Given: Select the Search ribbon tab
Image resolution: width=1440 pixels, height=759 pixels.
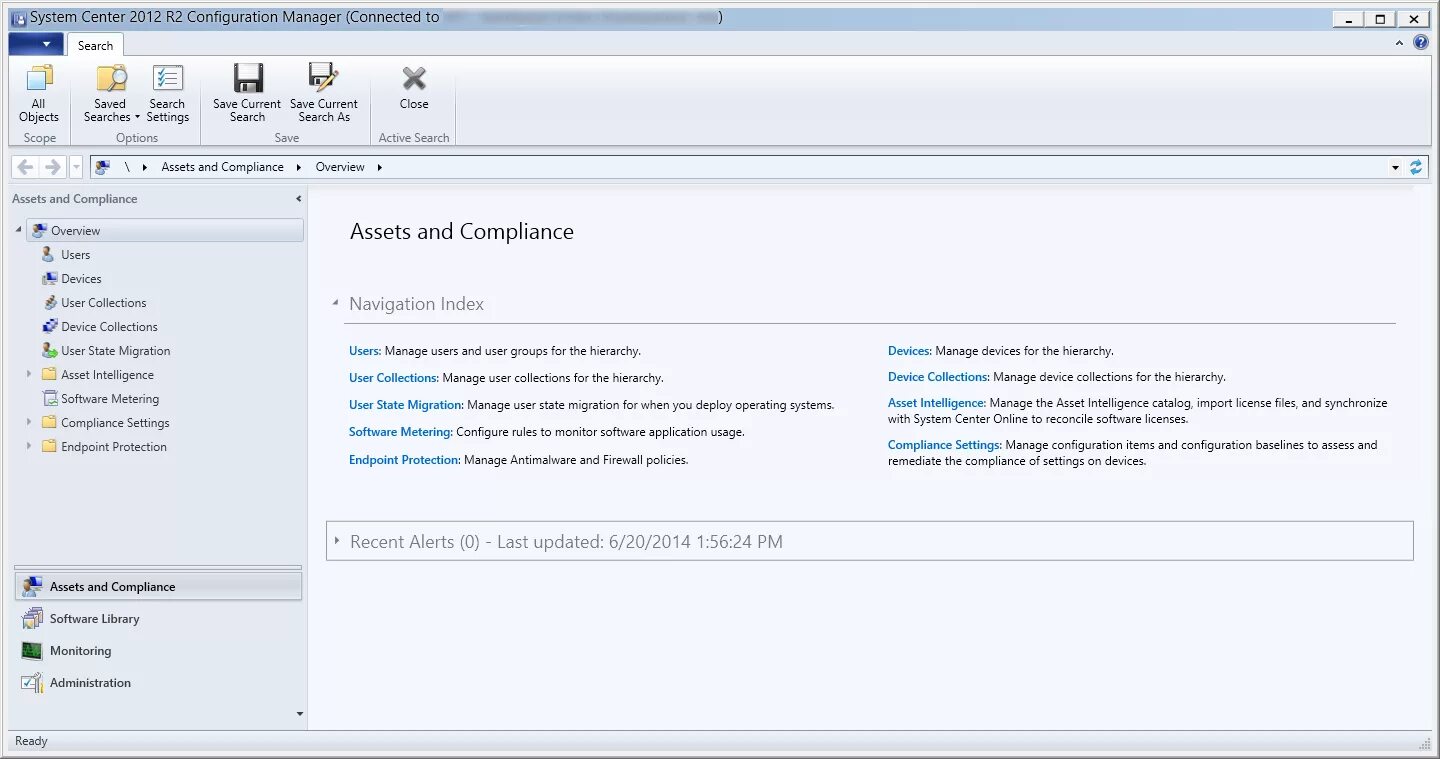Looking at the screenshot, I should point(95,45).
